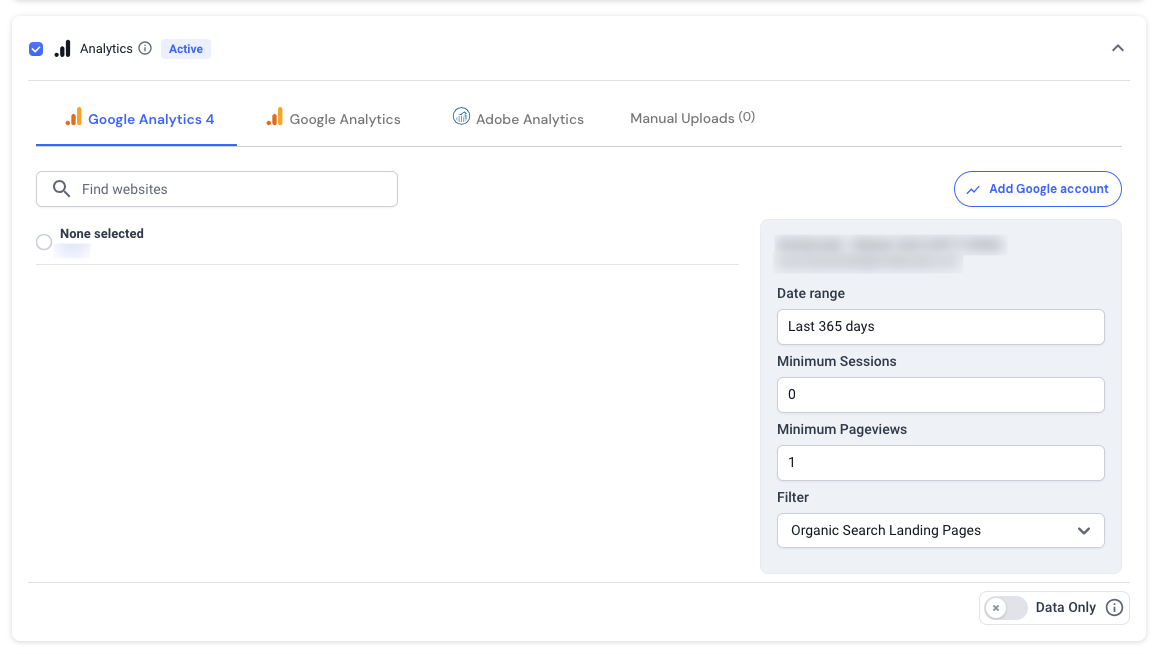Click the Adobe Analytics logo icon
This screenshot has height=654, width=1156.
(x=462, y=116)
